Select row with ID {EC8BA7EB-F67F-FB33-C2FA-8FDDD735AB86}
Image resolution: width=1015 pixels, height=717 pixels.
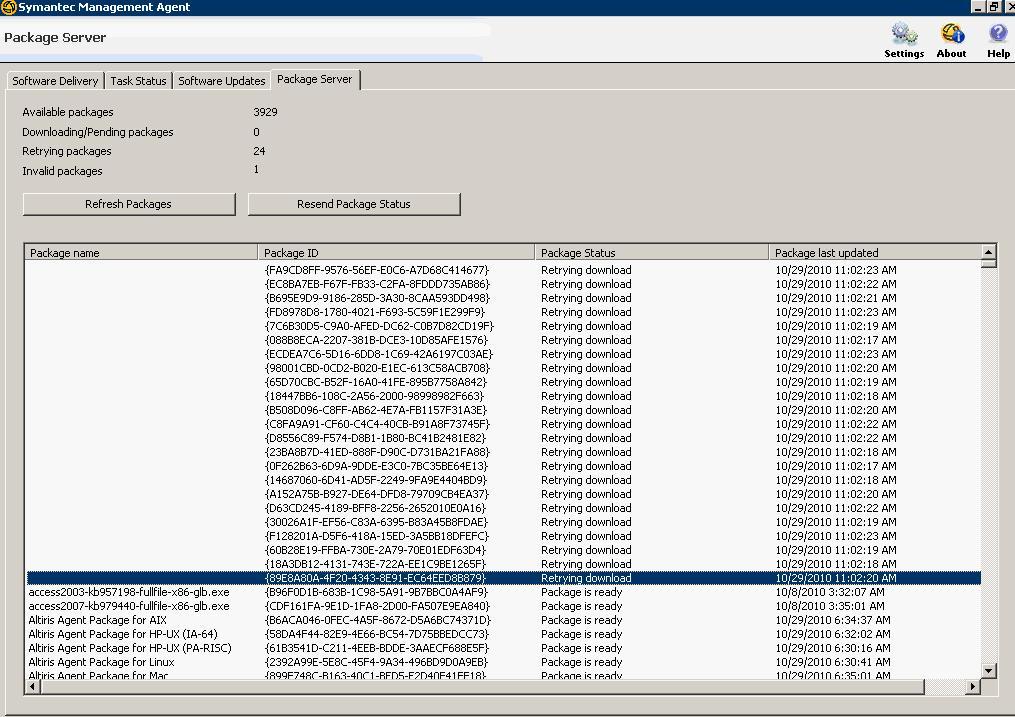pos(503,284)
